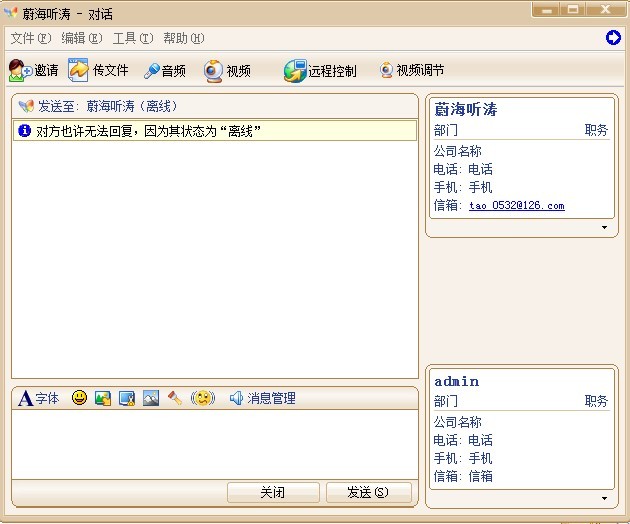Click the 发送(S) send button
Image resolution: width=630 pixels, height=524 pixels.
pos(368,492)
